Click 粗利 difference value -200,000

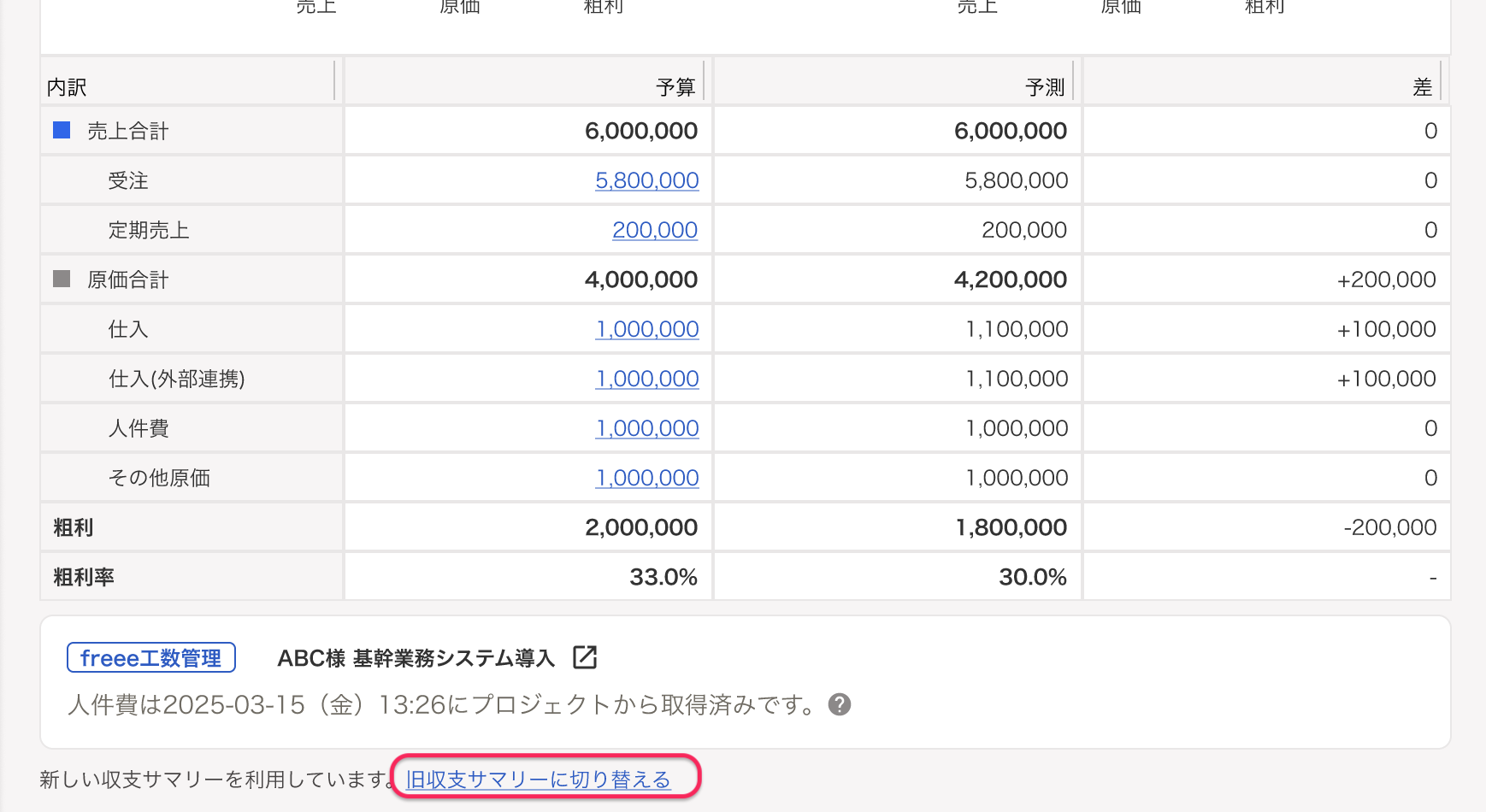[x=1390, y=527]
